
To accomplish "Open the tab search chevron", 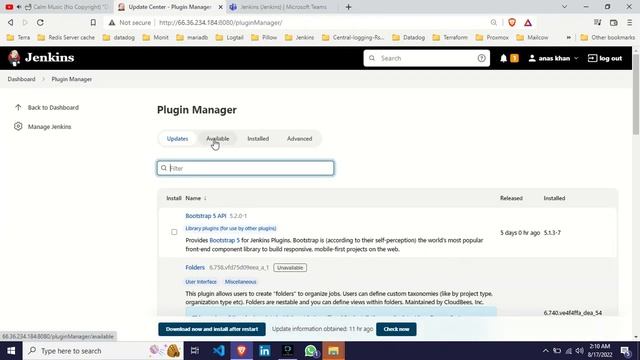I will point(564,7).
